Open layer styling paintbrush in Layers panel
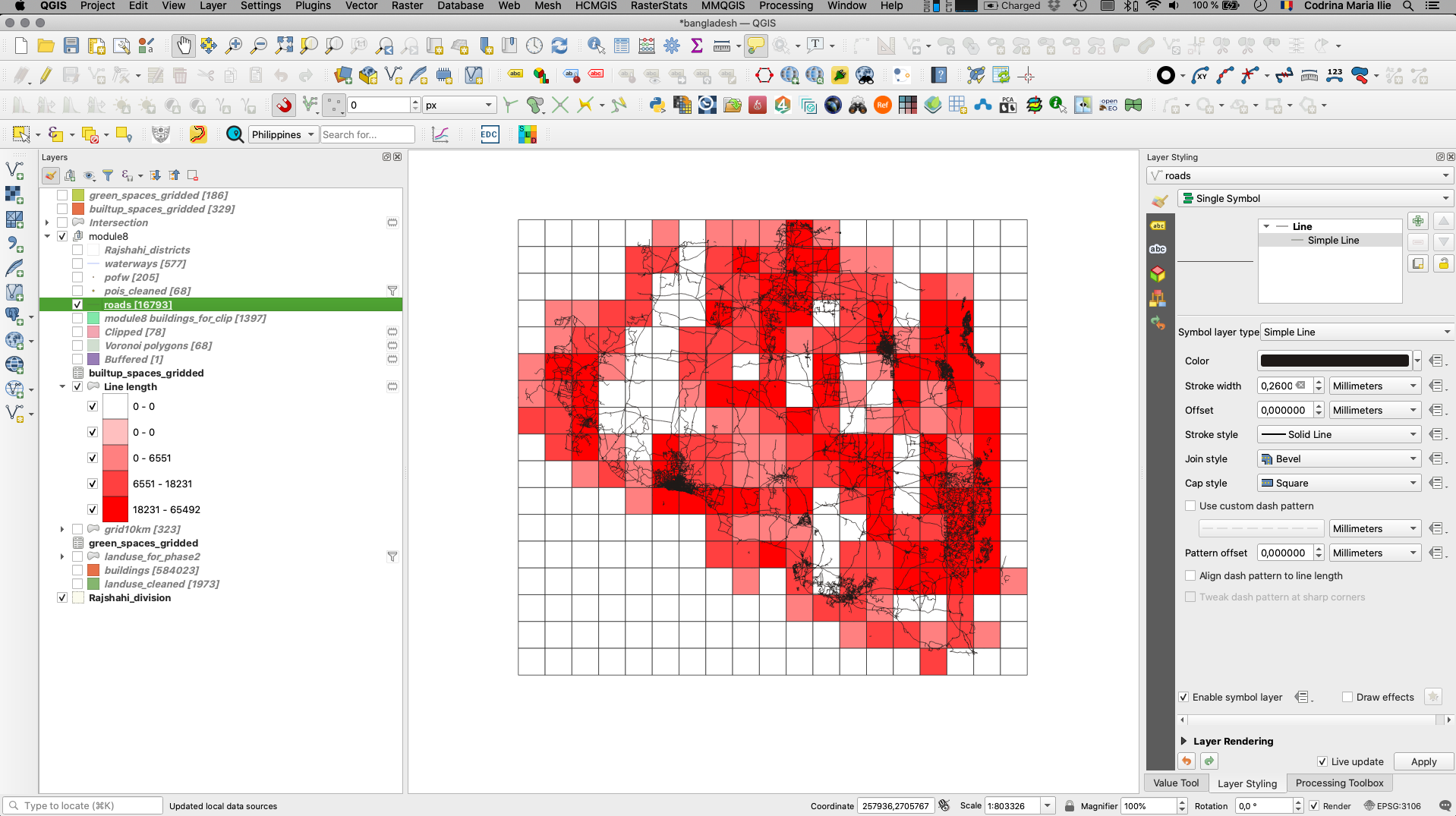1456x816 pixels. pyautogui.click(x=51, y=176)
